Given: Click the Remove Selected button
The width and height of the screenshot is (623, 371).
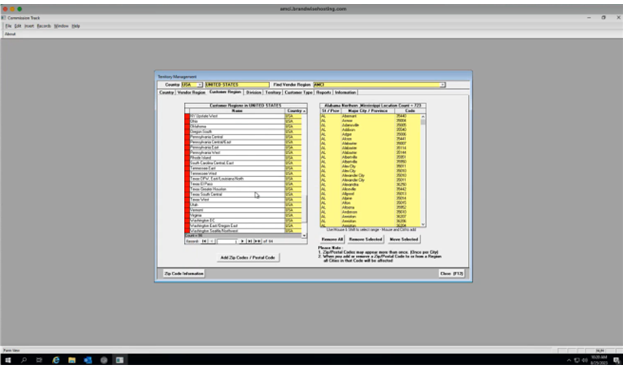Looking at the screenshot, I should coord(366,239).
